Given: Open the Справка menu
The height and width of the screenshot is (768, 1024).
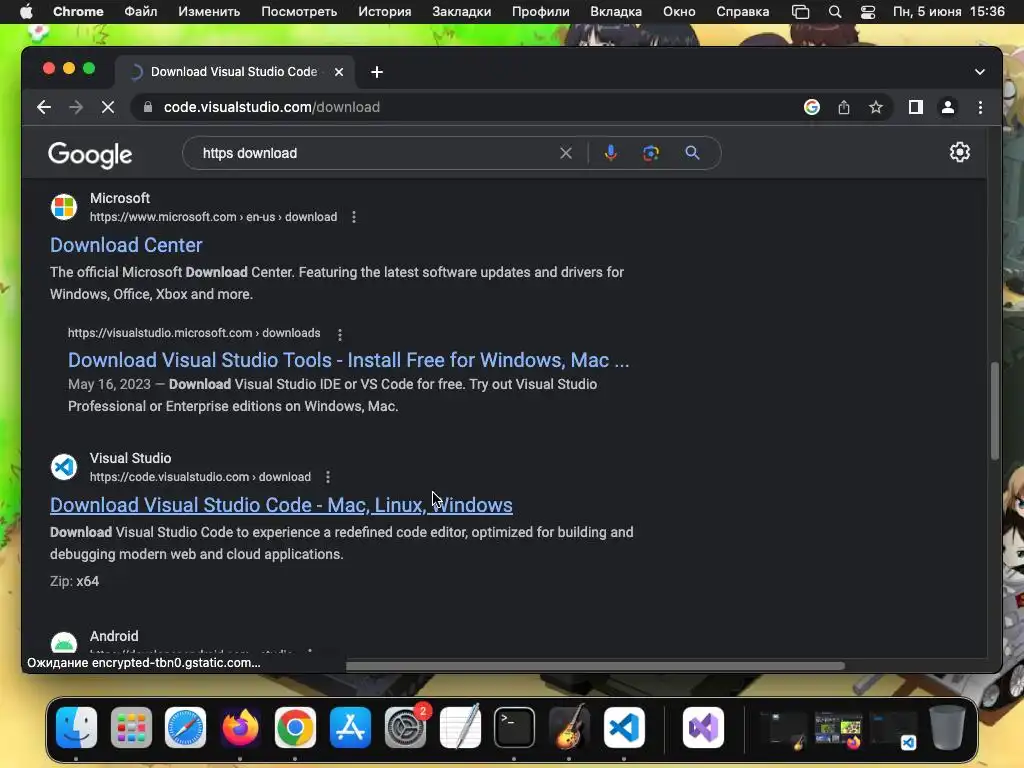Looking at the screenshot, I should (743, 12).
